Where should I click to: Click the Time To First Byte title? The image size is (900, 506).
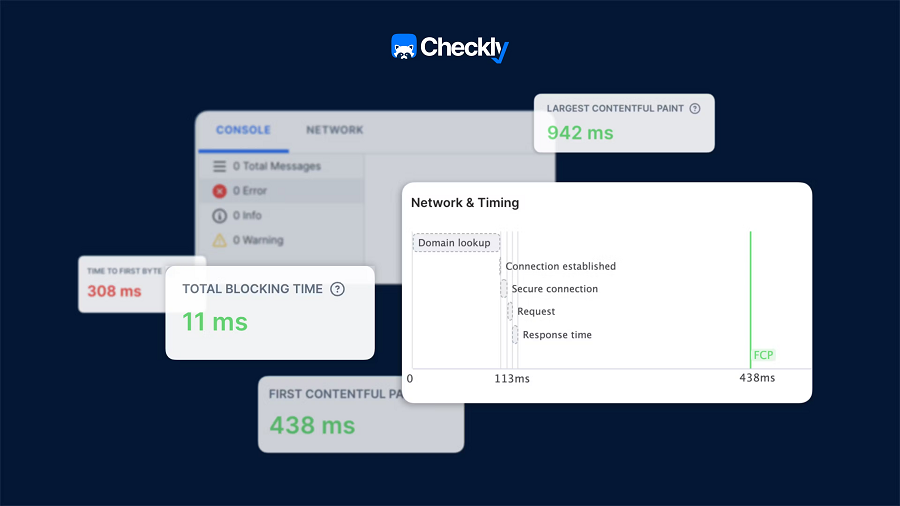click(x=124, y=271)
